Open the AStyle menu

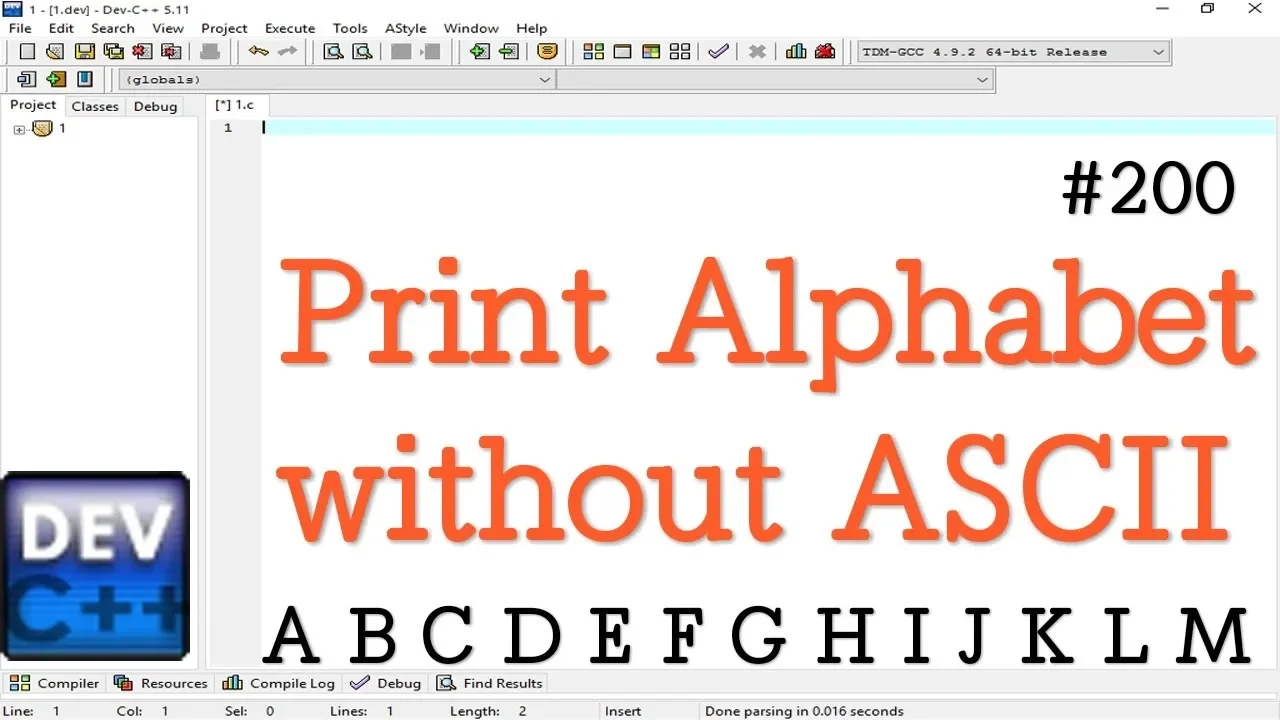click(x=407, y=28)
